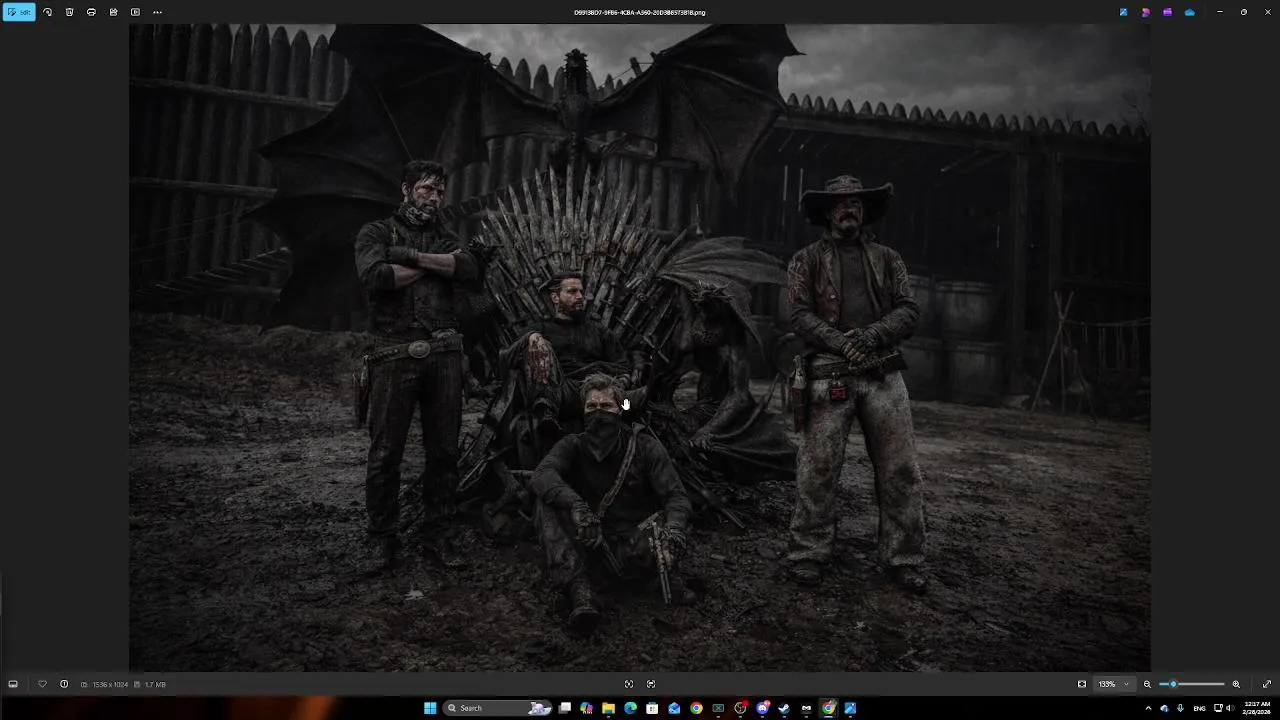Image resolution: width=1280 pixels, height=720 pixels.
Task: Rotate the photo with the rotate icon
Action: click(47, 12)
